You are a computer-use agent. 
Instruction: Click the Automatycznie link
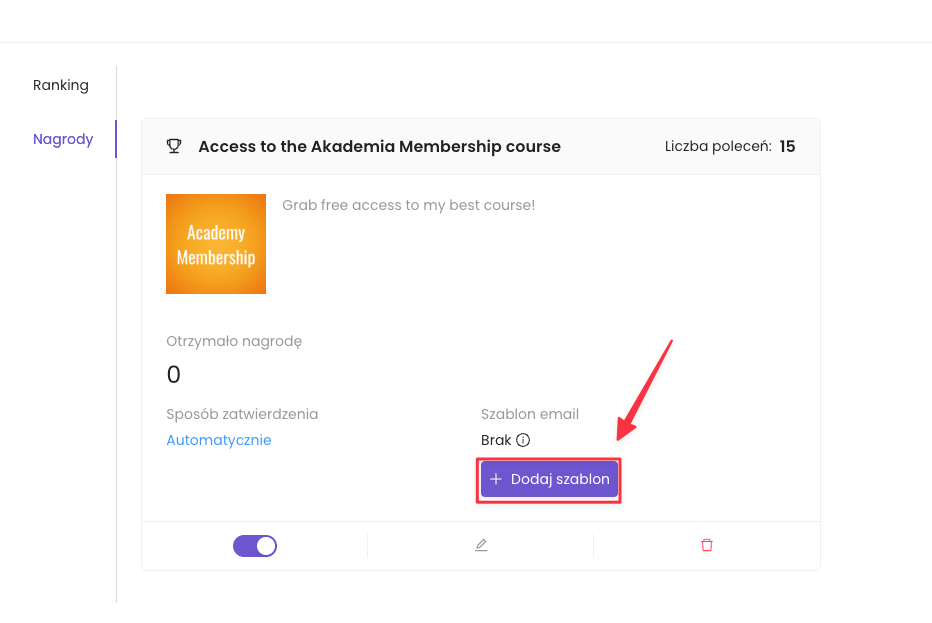click(x=219, y=440)
